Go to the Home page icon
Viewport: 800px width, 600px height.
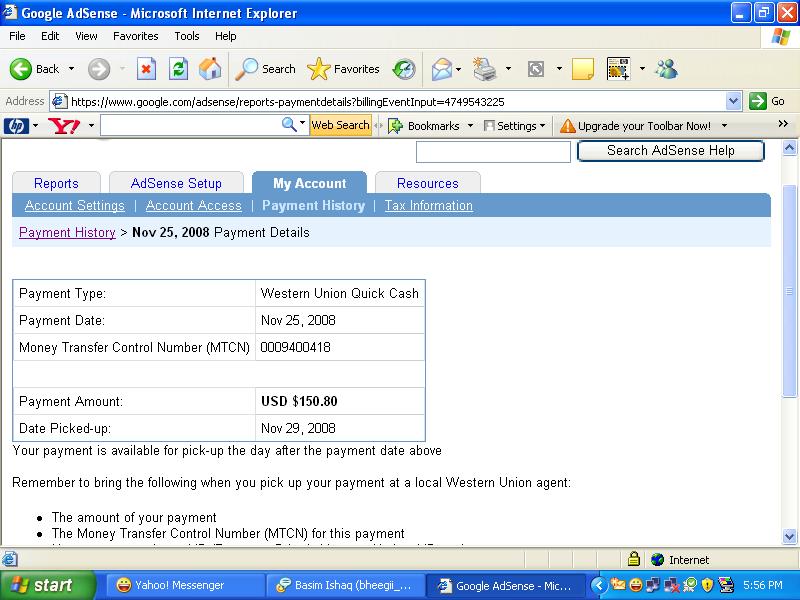point(210,69)
